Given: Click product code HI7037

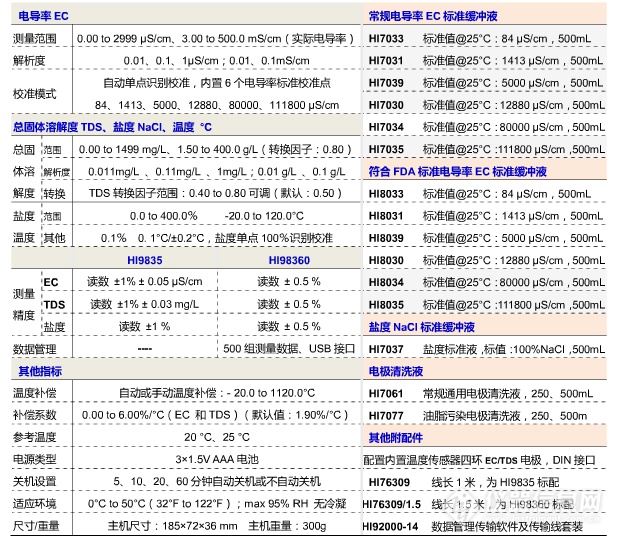Looking at the screenshot, I should [x=386, y=349].
